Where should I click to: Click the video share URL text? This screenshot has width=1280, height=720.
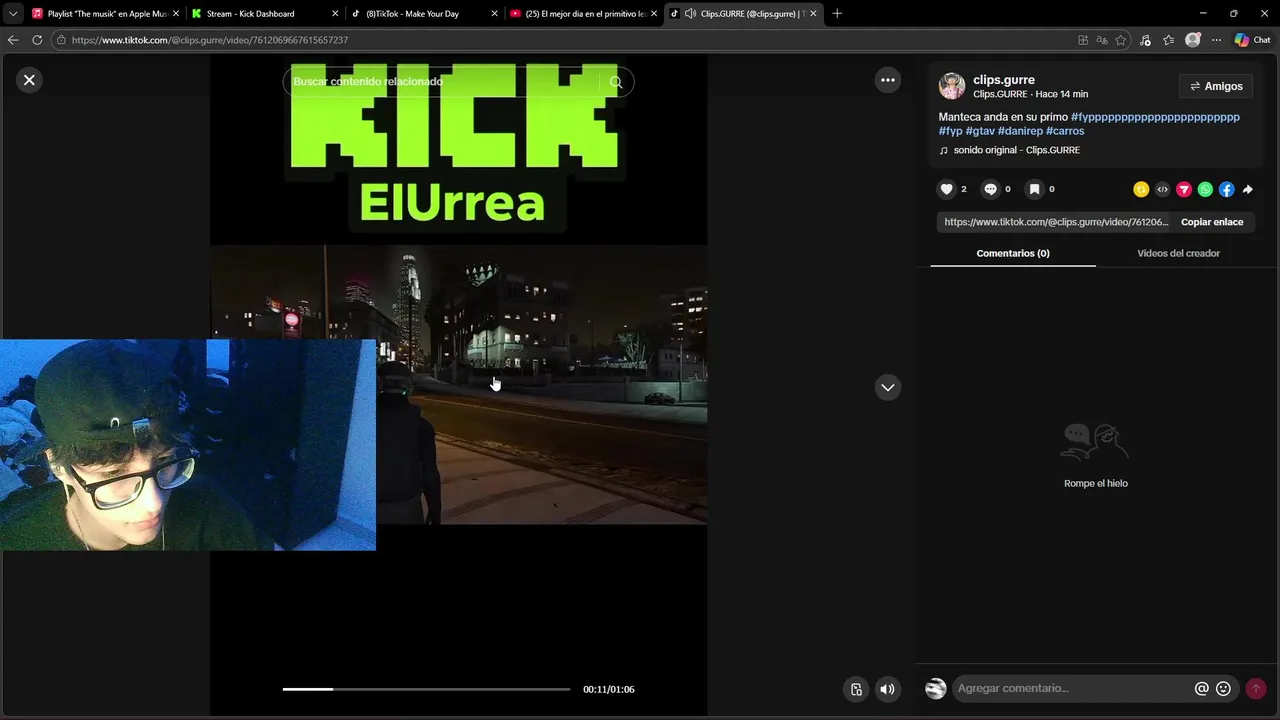click(x=1056, y=222)
